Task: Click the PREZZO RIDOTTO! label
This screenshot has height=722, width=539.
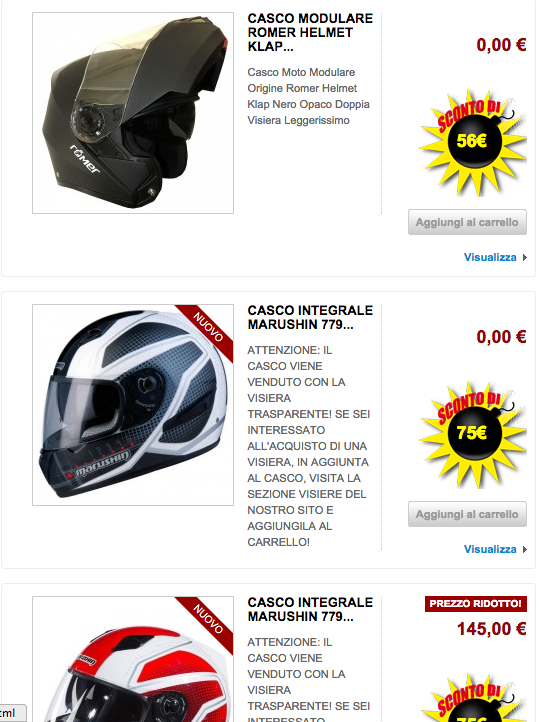Action: [x=475, y=604]
